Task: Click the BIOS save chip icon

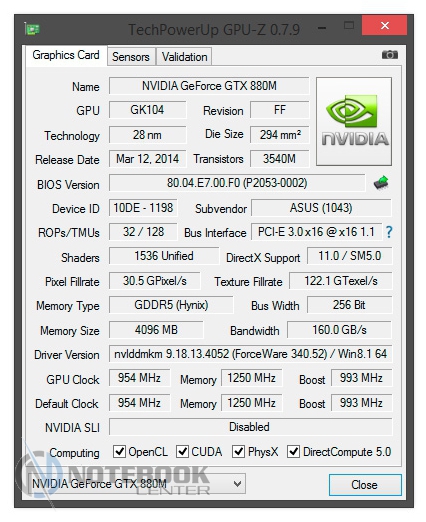Action: click(x=381, y=183)
